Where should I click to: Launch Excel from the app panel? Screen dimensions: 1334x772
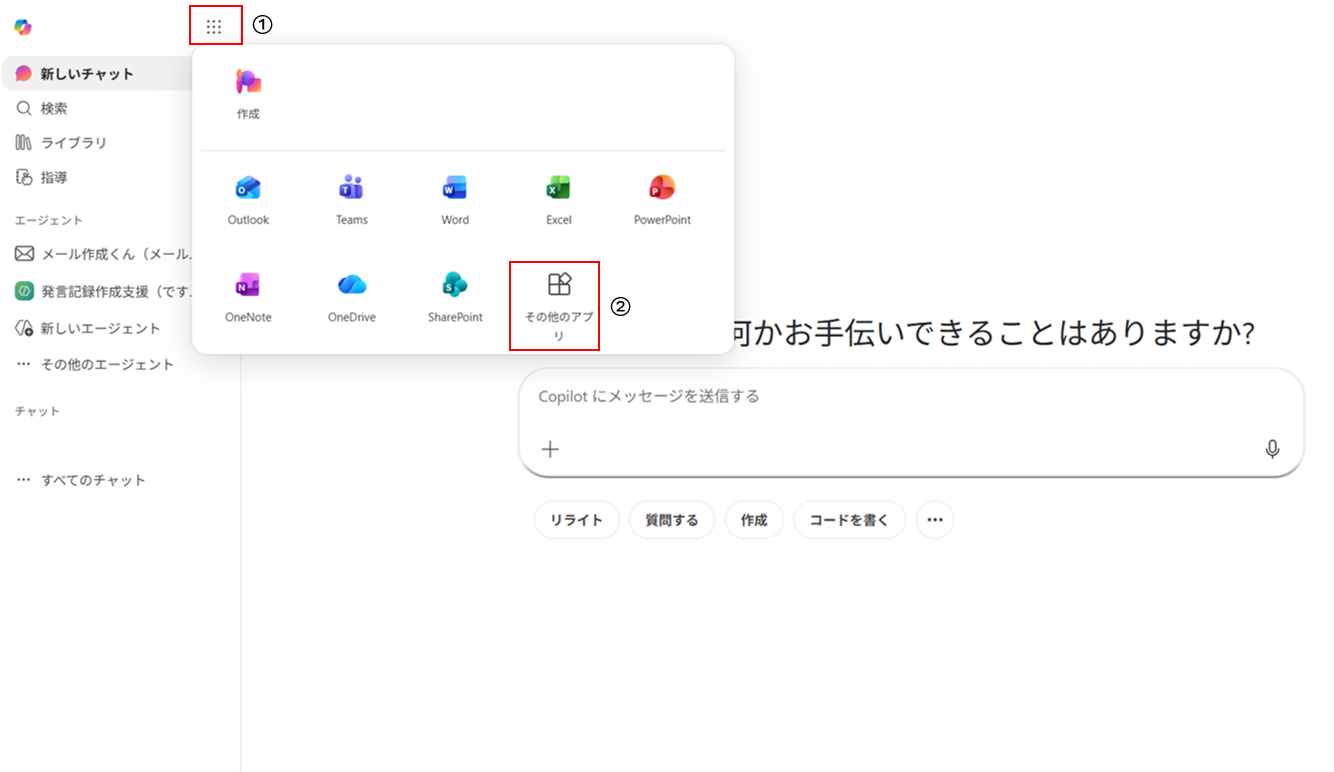coord(559,201)
